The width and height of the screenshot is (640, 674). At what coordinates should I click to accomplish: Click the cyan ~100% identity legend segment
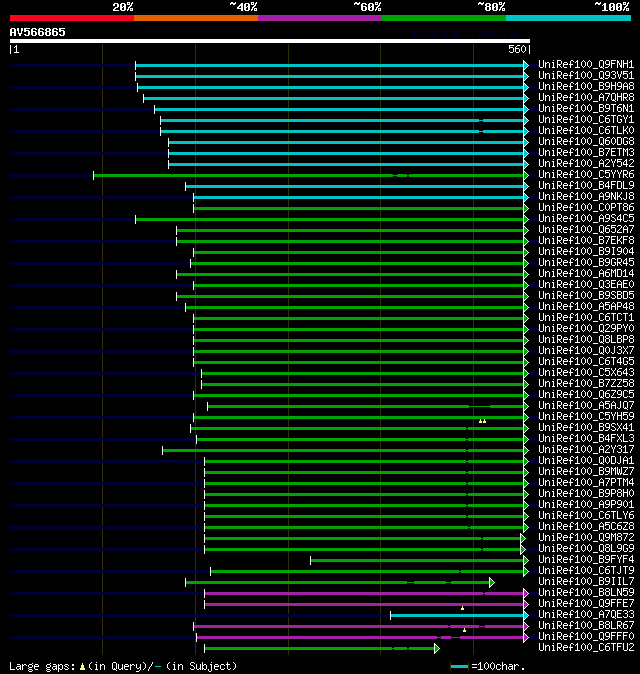coord(568,18)
